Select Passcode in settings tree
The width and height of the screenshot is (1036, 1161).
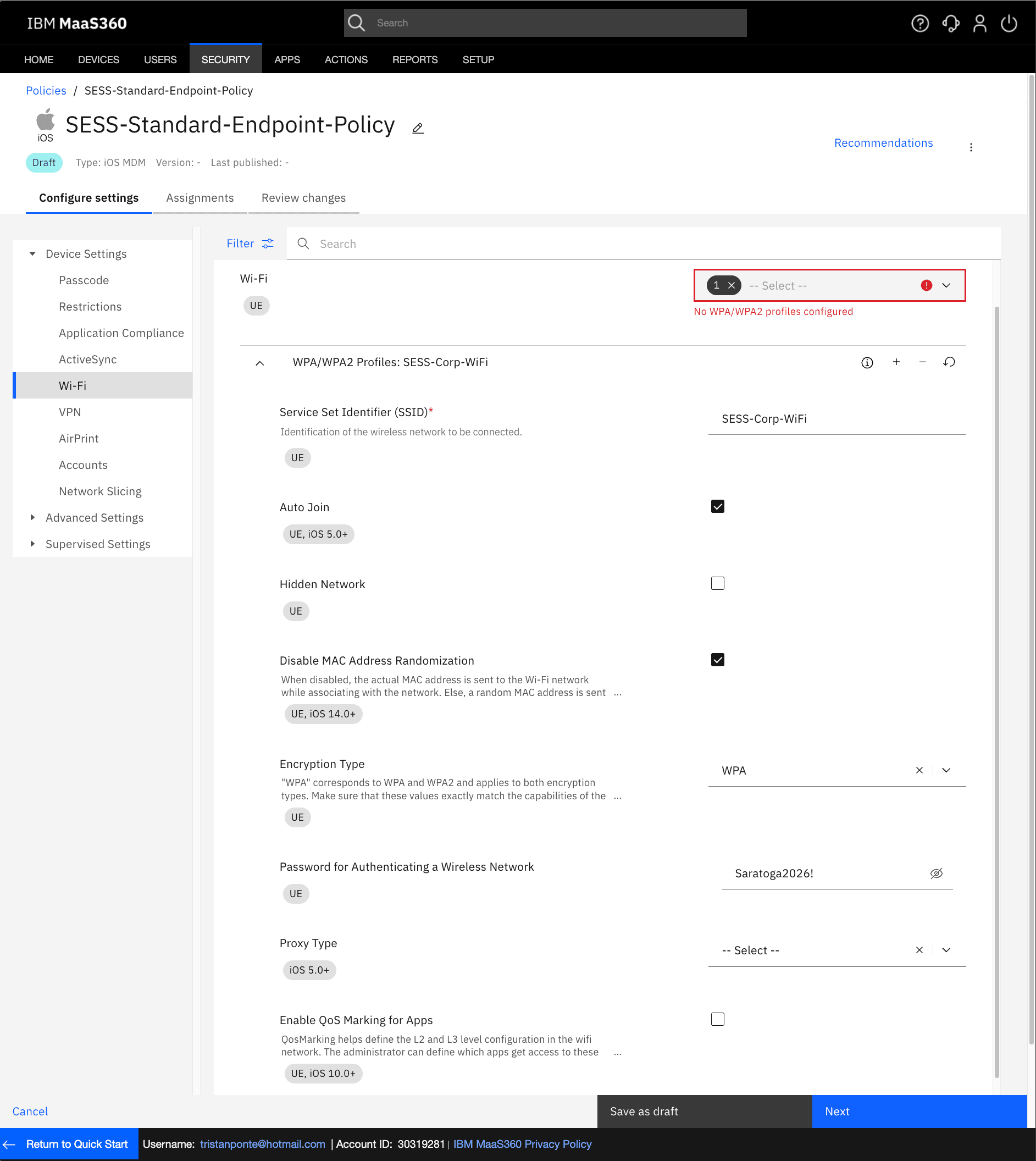click(84, 280)
